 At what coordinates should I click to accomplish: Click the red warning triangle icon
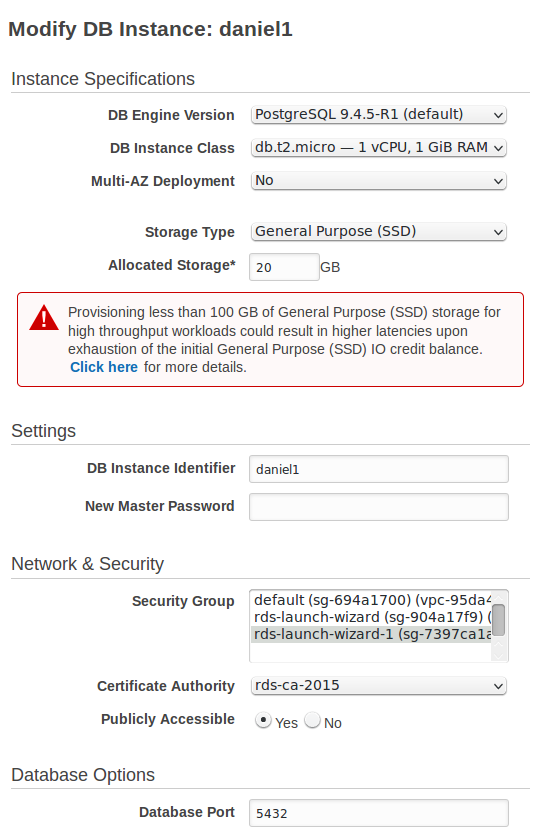[x=44, y=317]
